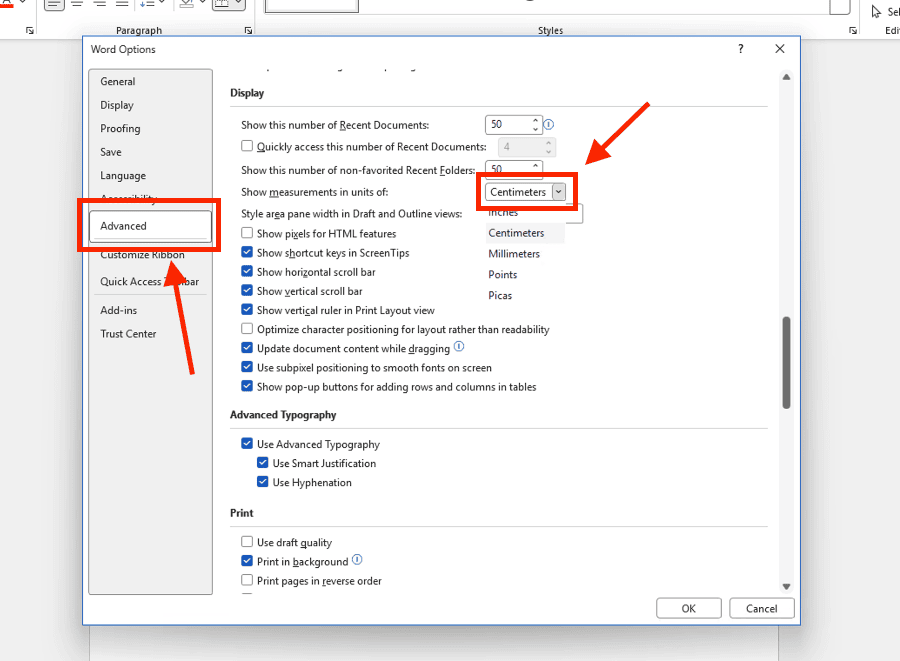Select the Language options category
This screenshot has width=900, height=661.
click(x=123, y=176)
